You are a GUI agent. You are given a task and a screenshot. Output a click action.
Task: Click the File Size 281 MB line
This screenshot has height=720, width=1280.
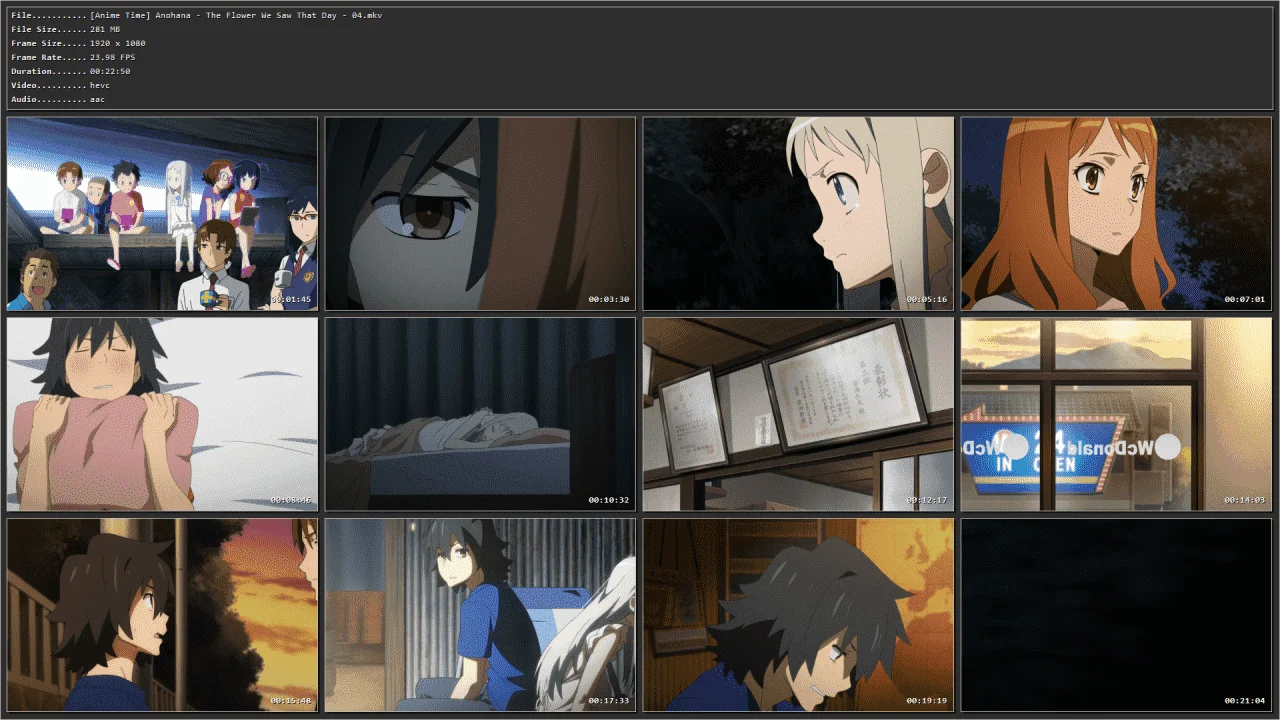click(66, 30)
